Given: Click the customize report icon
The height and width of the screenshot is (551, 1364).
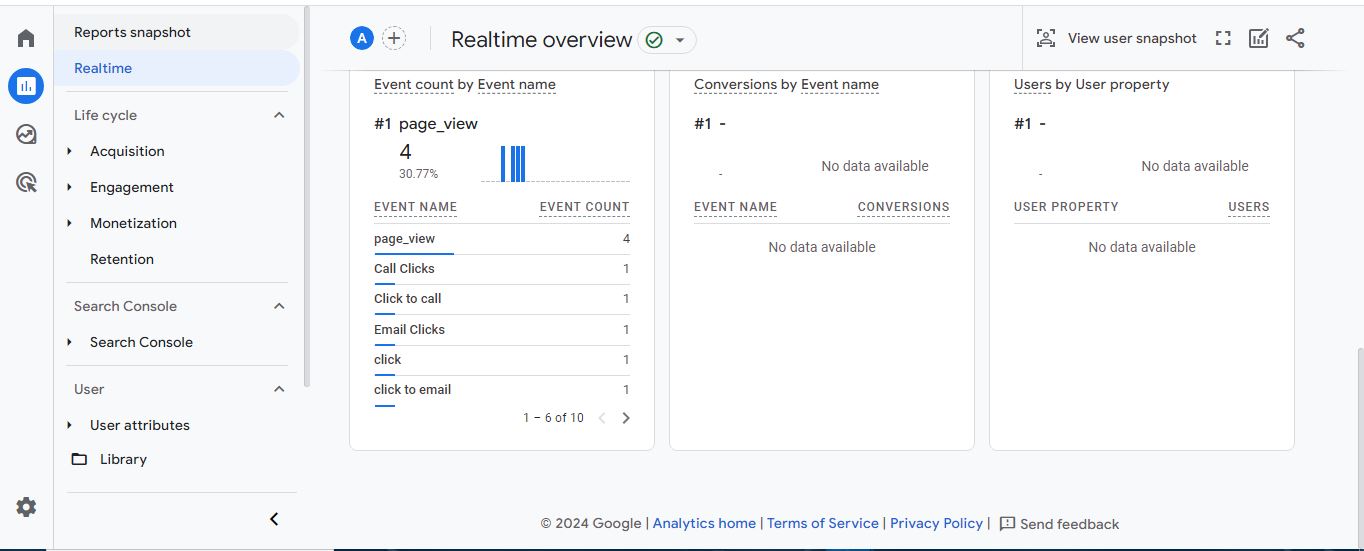Looking at the screenshot, I should [1259, 38].
